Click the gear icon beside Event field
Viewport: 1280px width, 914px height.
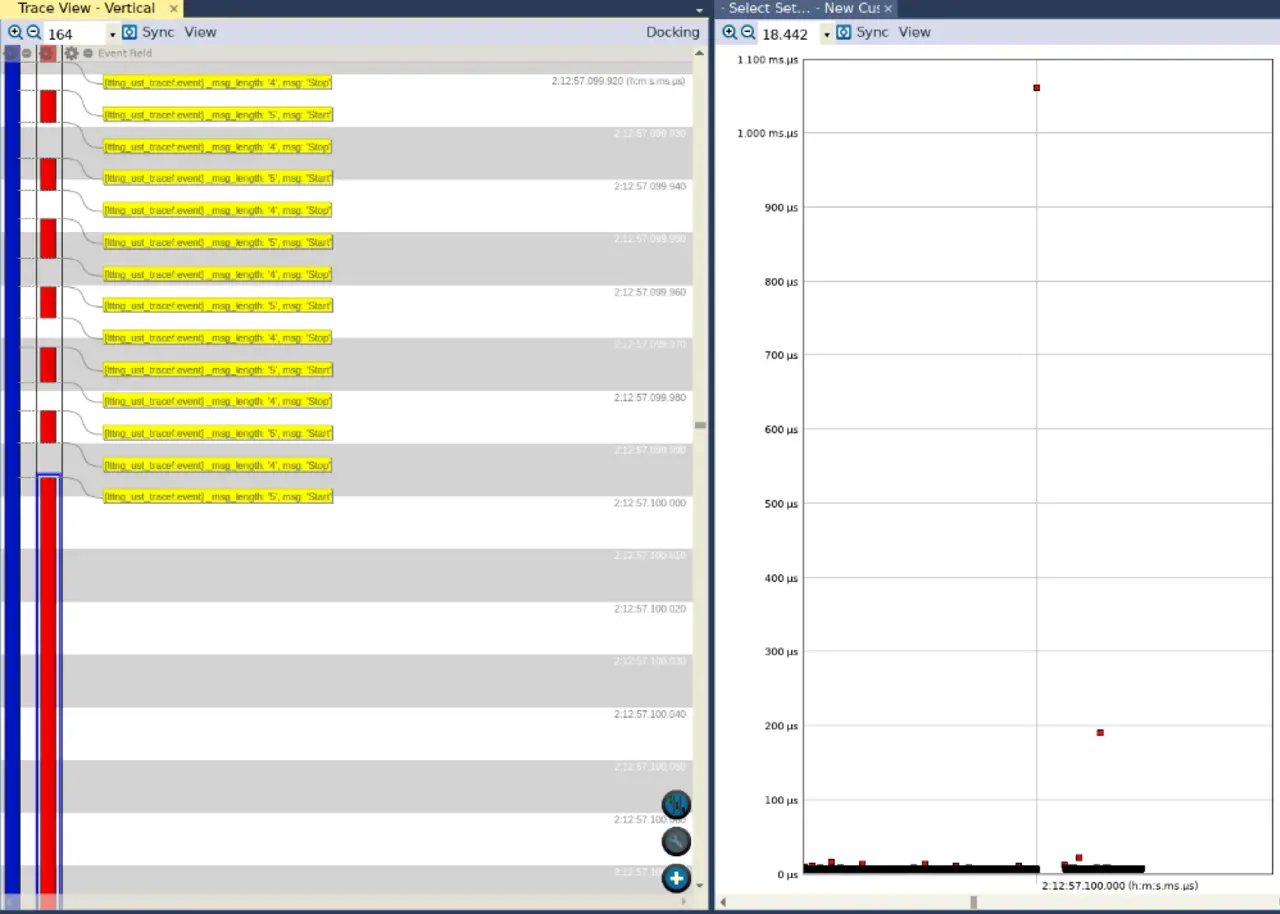click(x=71, y=53)
